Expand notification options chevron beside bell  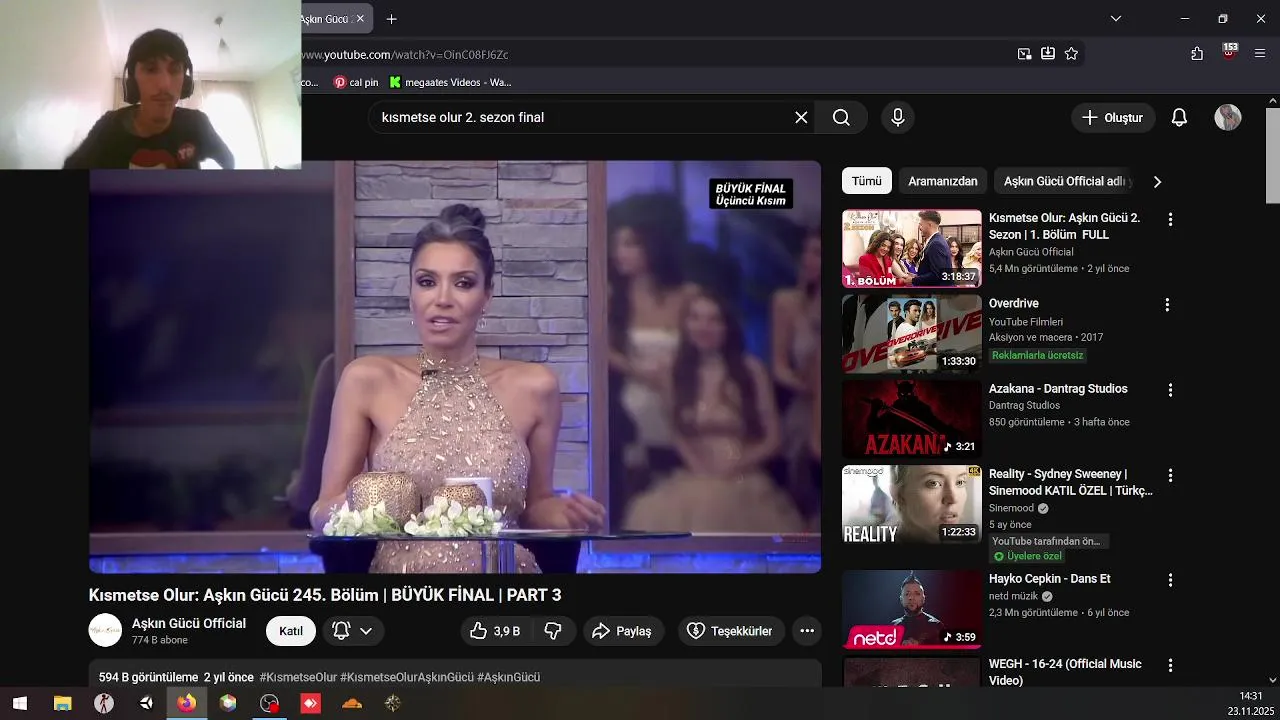pos(366,631)
